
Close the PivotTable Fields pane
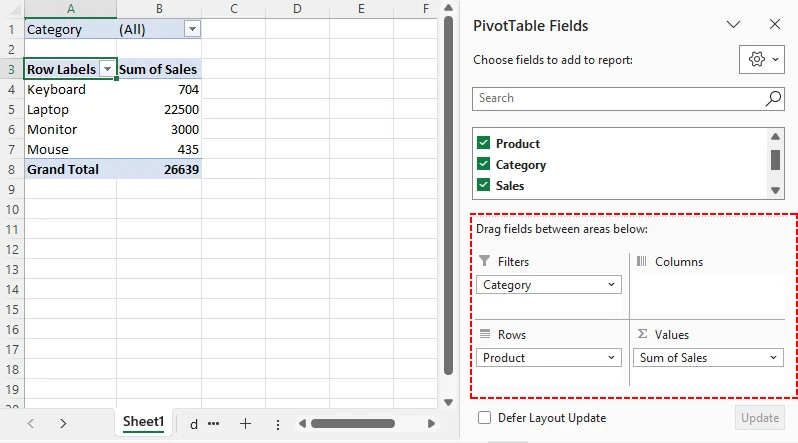coord(775,24)
